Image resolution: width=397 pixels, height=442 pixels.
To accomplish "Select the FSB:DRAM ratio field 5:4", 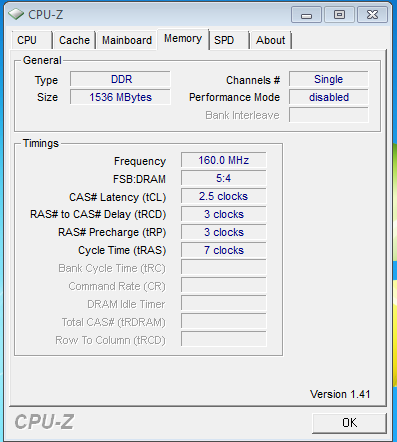I will (x=224, y=178).
